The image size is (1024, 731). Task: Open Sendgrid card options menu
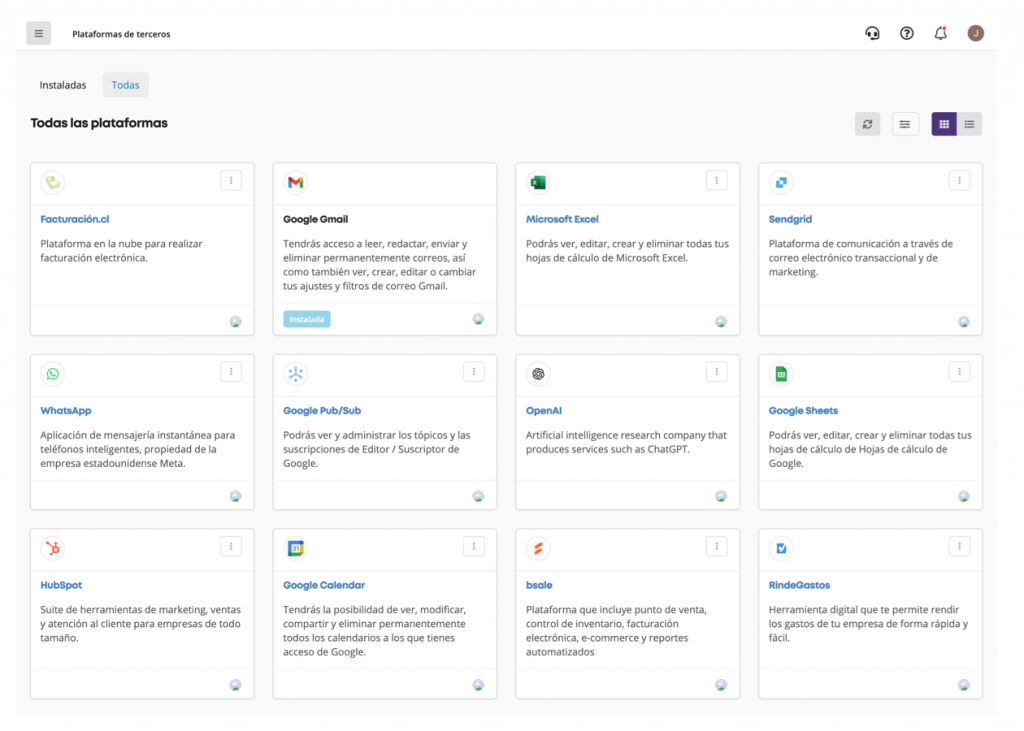point(959,180)
